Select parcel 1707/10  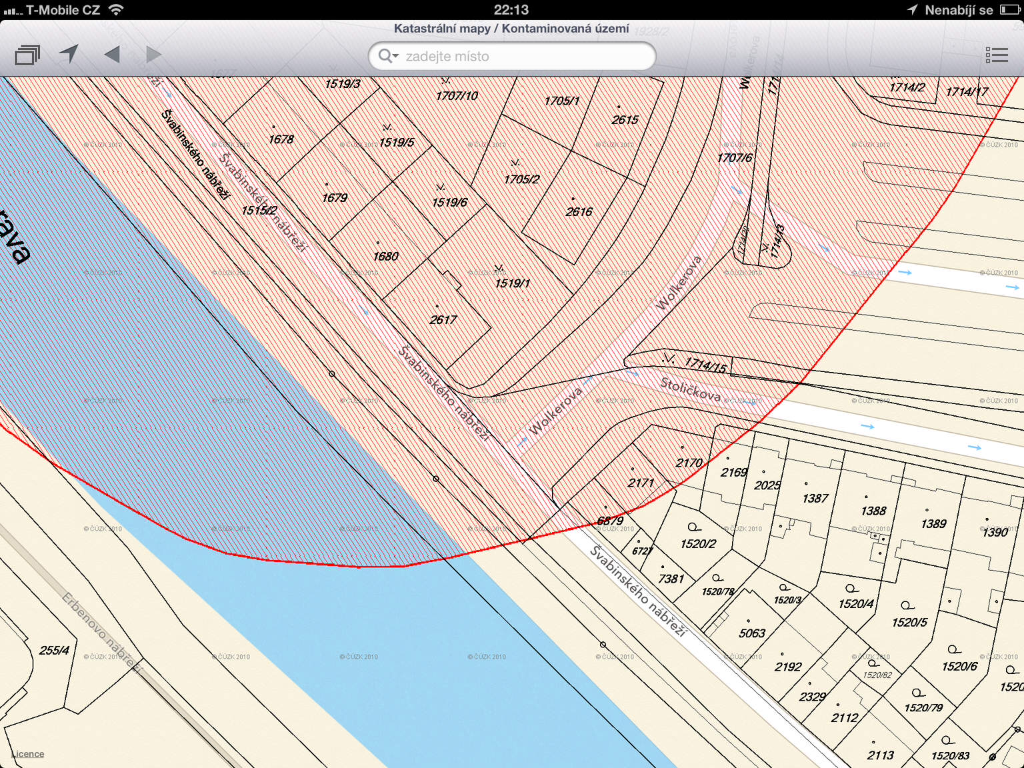click(x=456, y=96)
